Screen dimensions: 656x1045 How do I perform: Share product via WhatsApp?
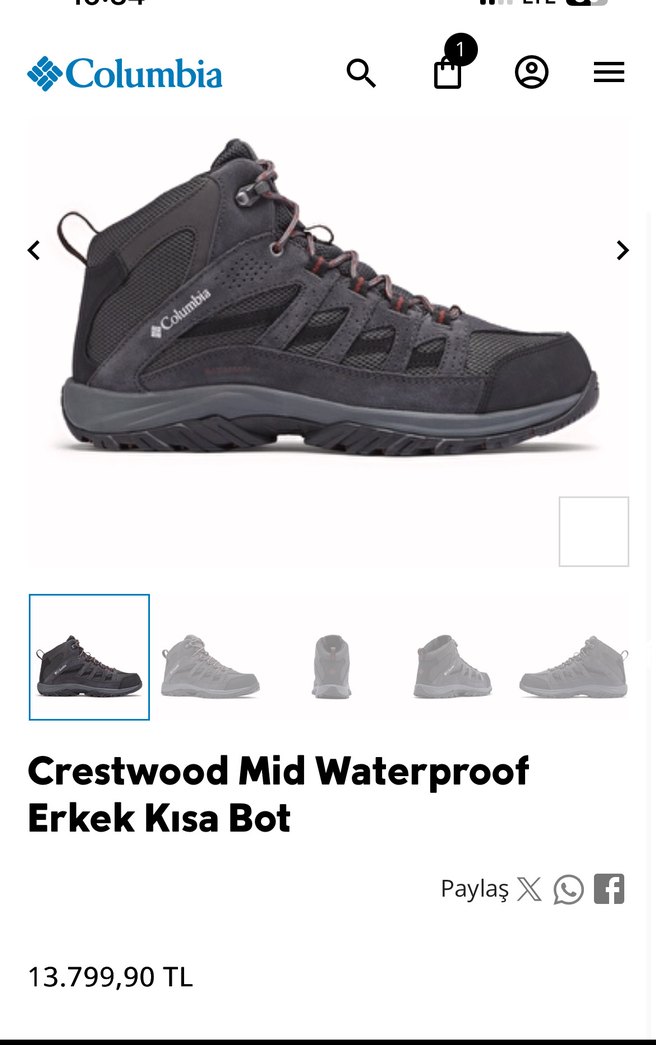point(568,889)
